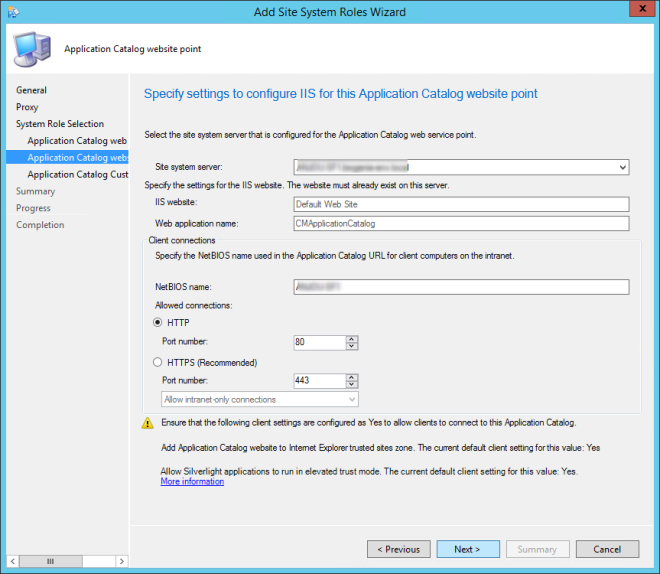Decrease the HTTPS port number

[x=351, y=385]
